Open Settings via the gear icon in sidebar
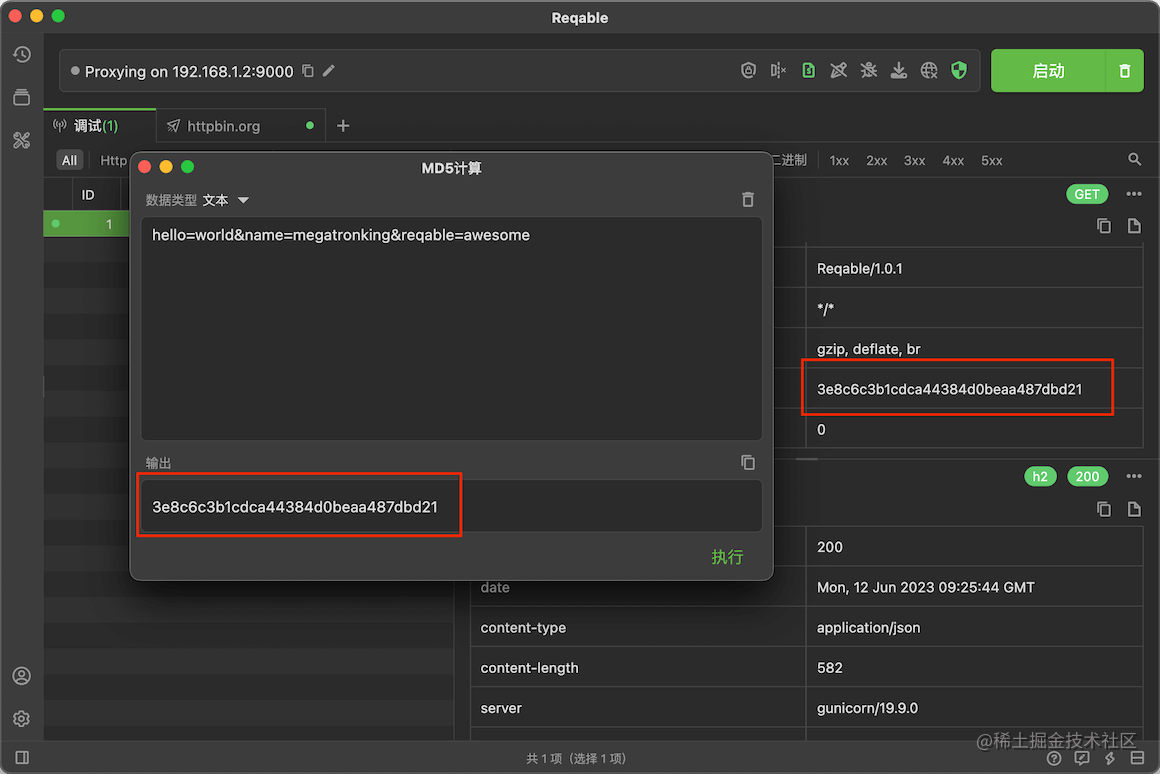Viewport: 1160px width, 774px height. pyautogui.click(x=21, y=718)
